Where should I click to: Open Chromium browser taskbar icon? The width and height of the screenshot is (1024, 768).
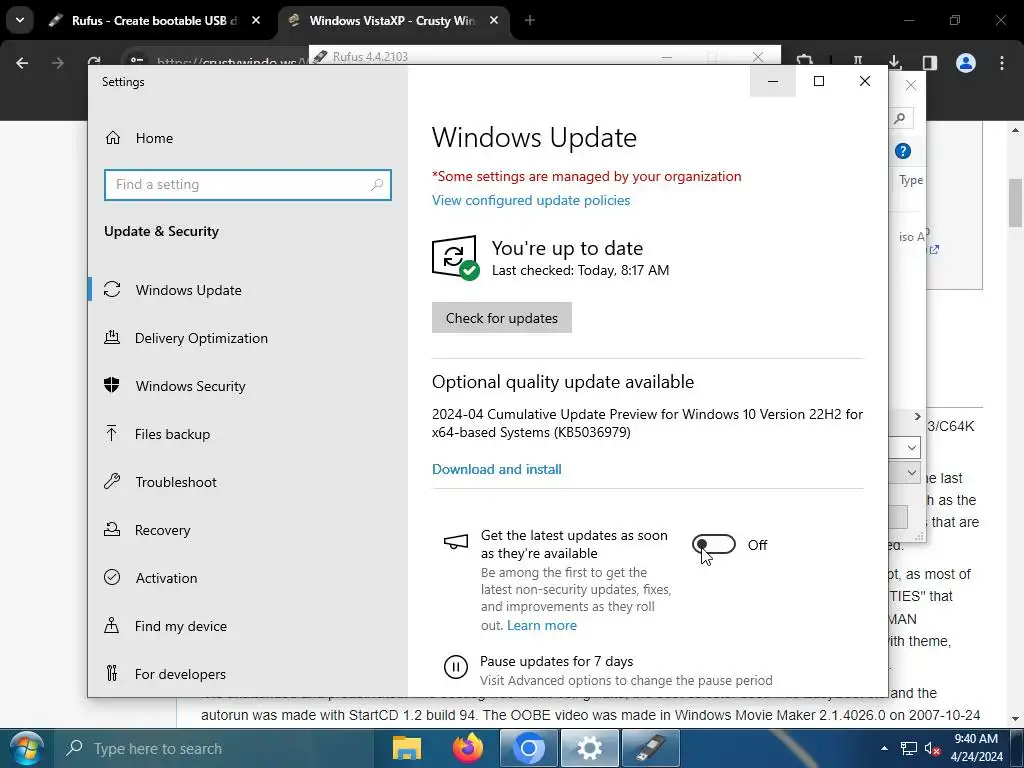click(x=529, y=748)
